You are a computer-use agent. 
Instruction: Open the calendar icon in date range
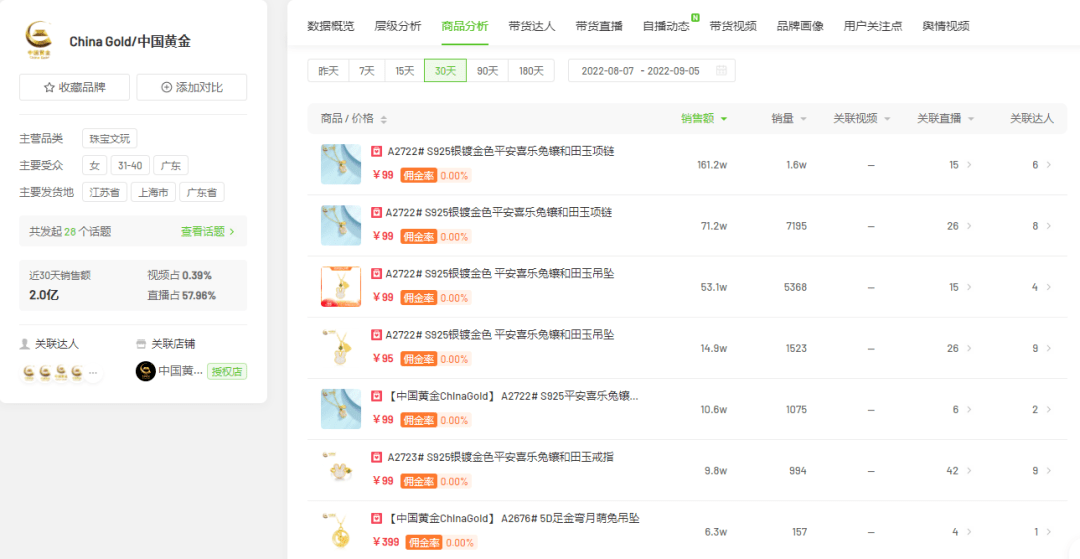click(721, 71)
